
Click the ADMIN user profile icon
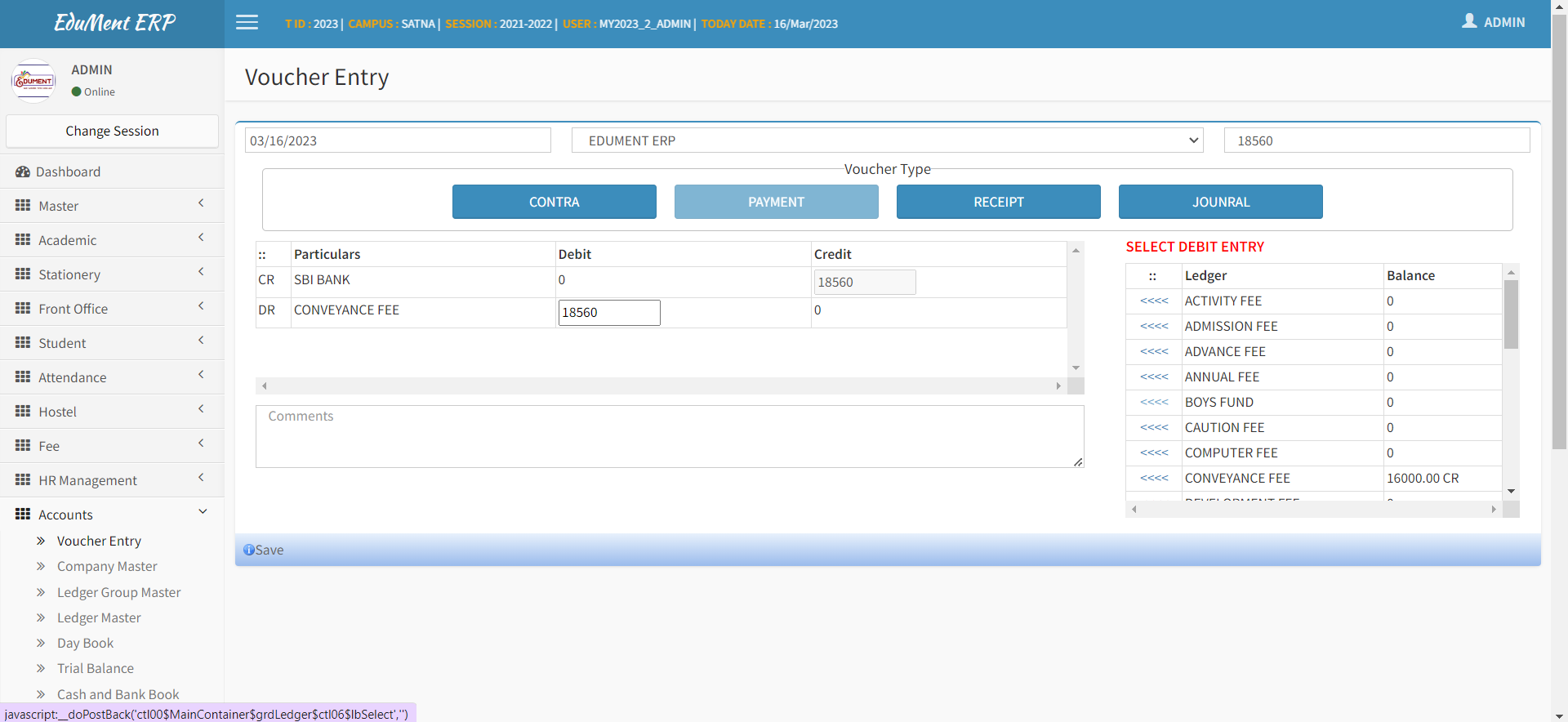tap(1469, 21)
